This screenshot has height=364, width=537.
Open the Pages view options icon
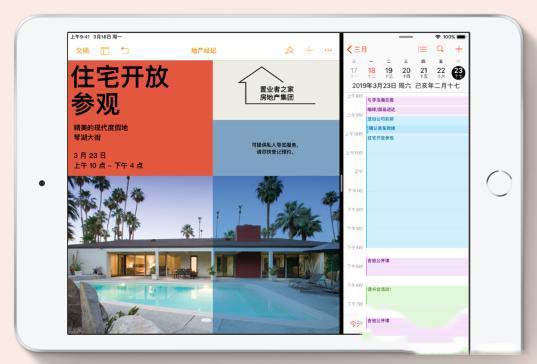click(105, 51)
